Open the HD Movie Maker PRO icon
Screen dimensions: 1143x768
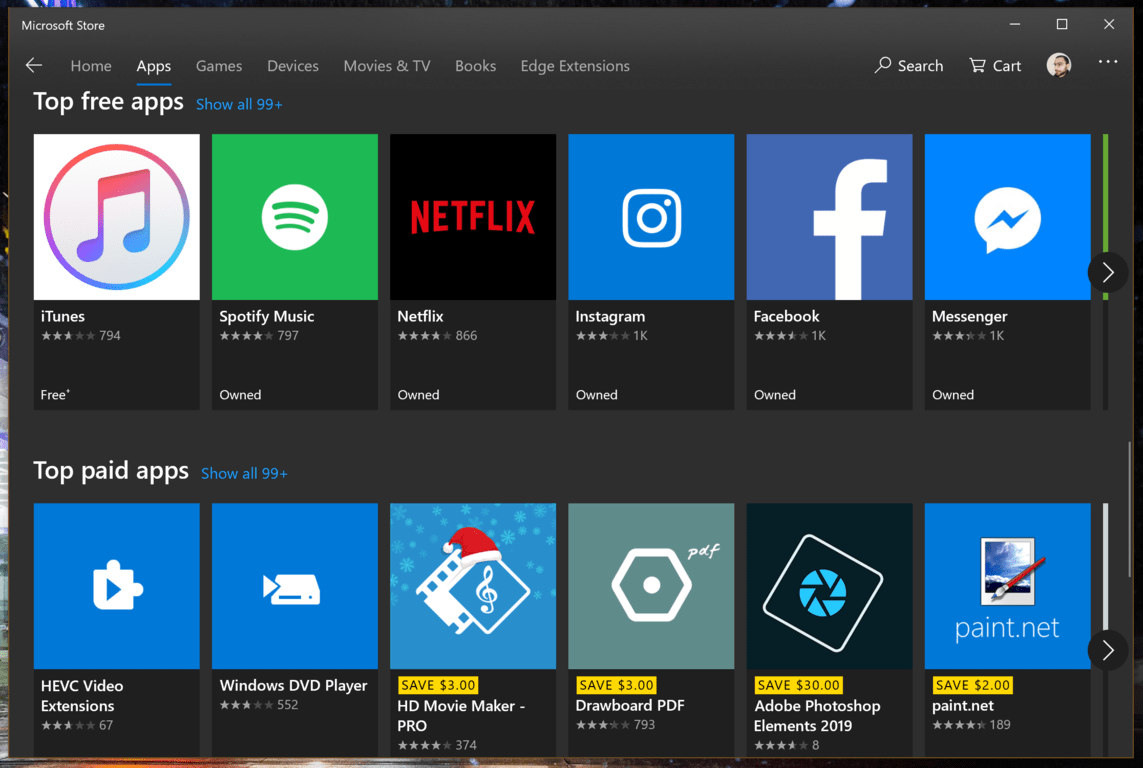(x=473, y=586)
